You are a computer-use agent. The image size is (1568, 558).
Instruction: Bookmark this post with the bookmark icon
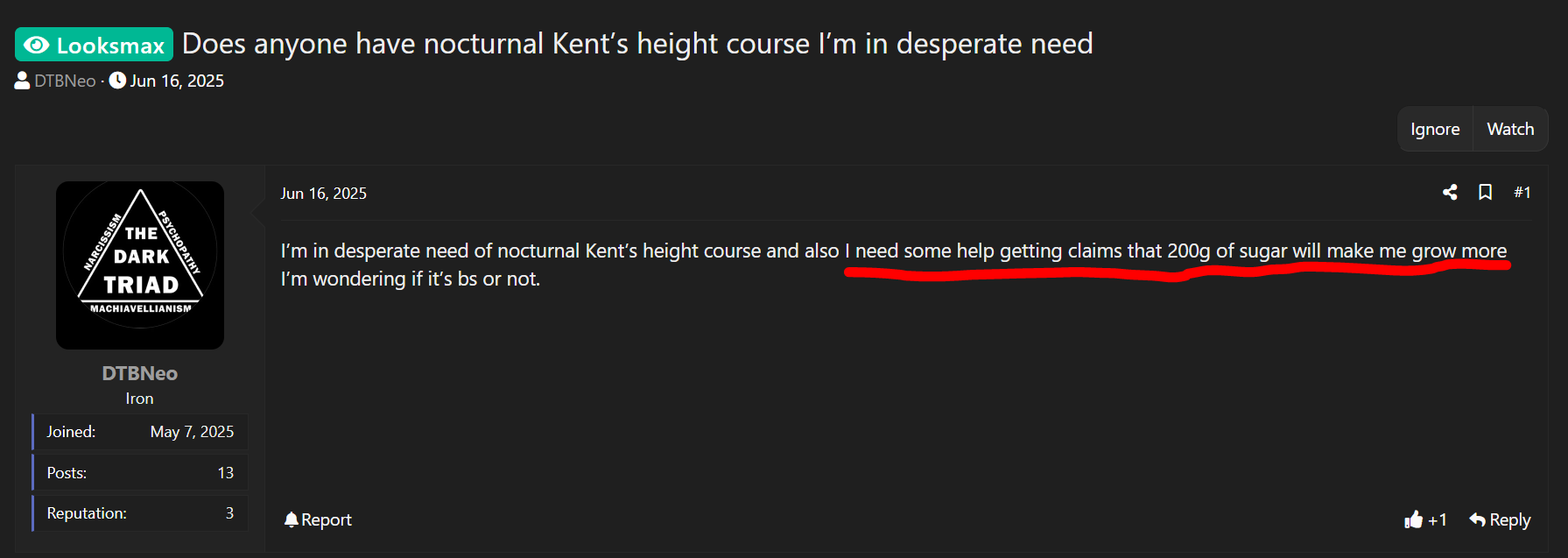click(1485, 192)
